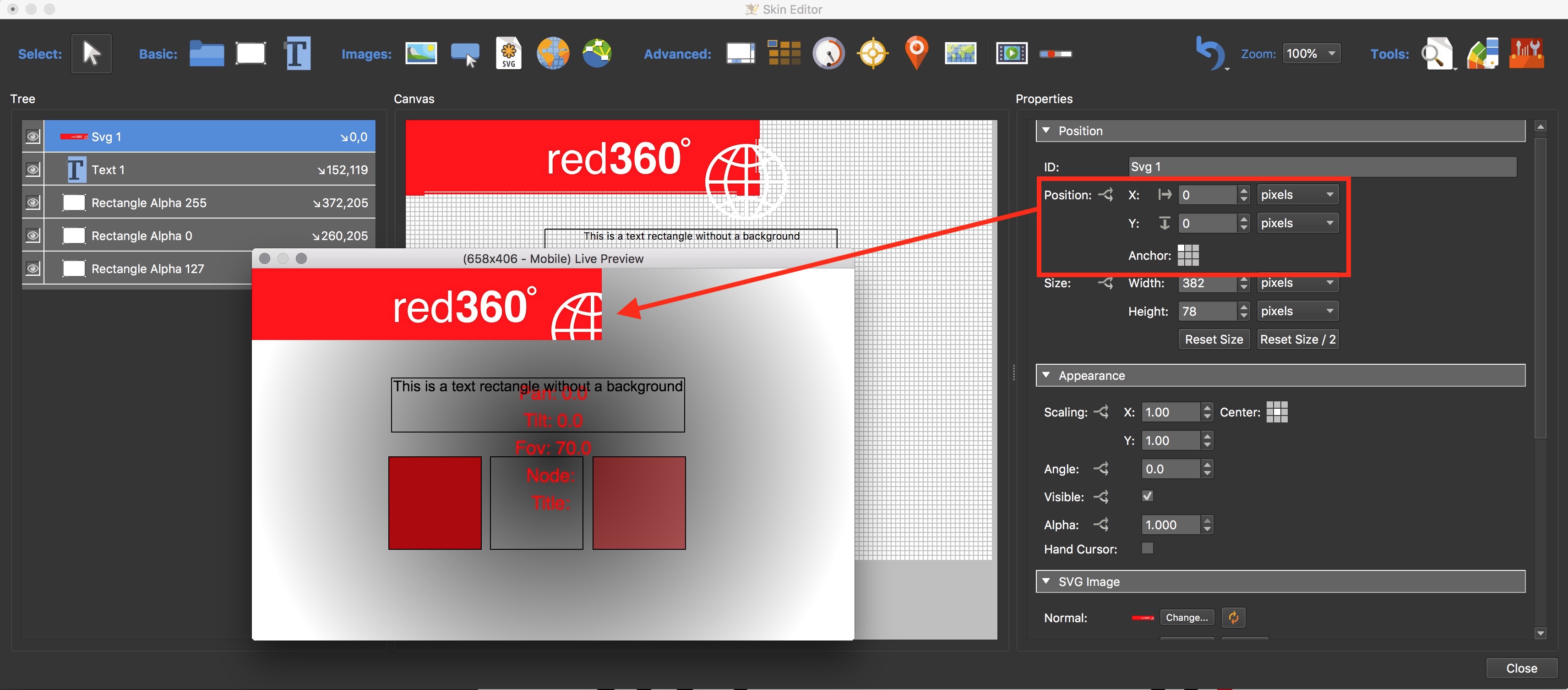Add a Cloner grid element

(x=784, y=54)
